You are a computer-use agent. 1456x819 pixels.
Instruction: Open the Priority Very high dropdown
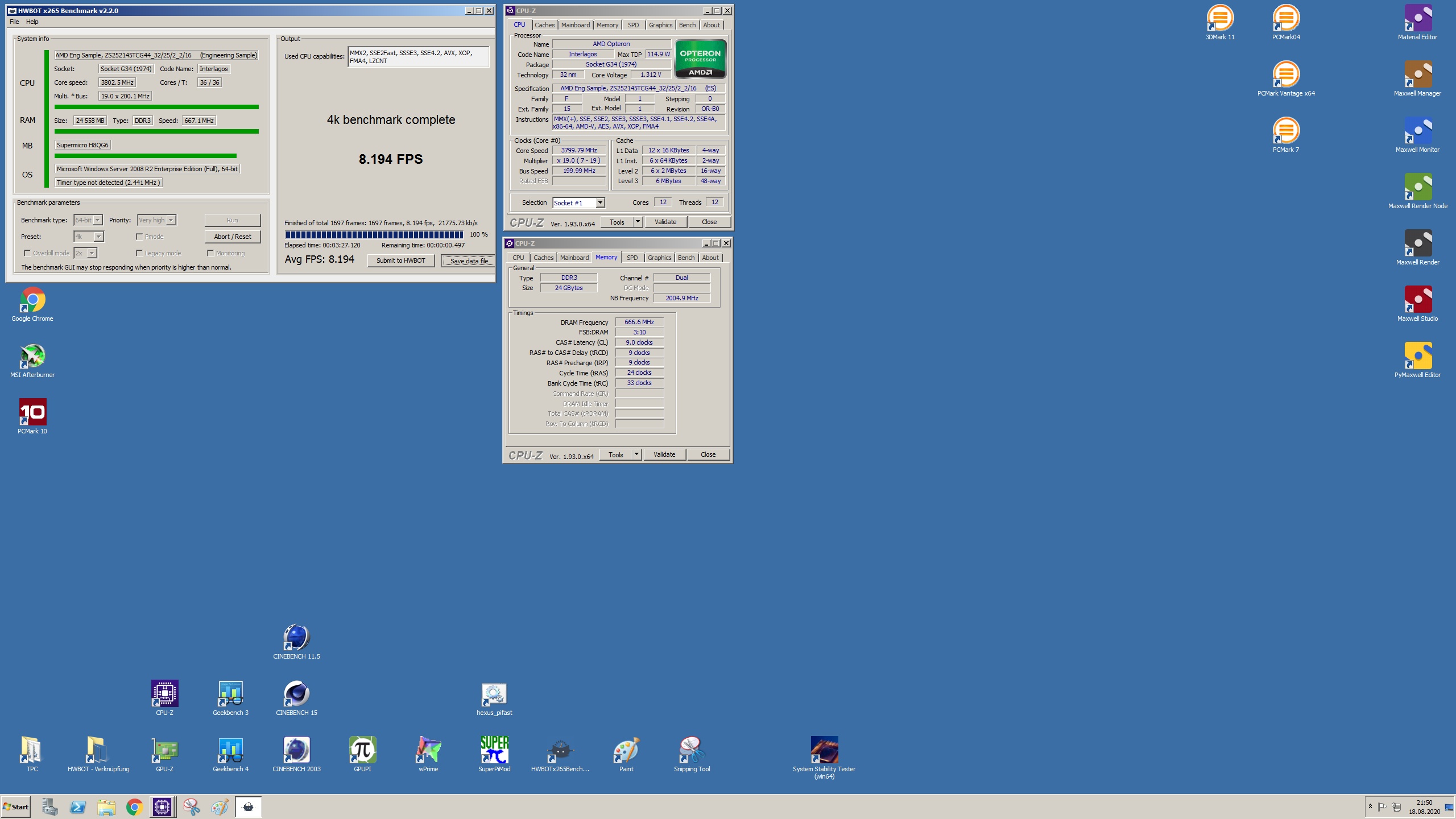click(x=171, y=220)
